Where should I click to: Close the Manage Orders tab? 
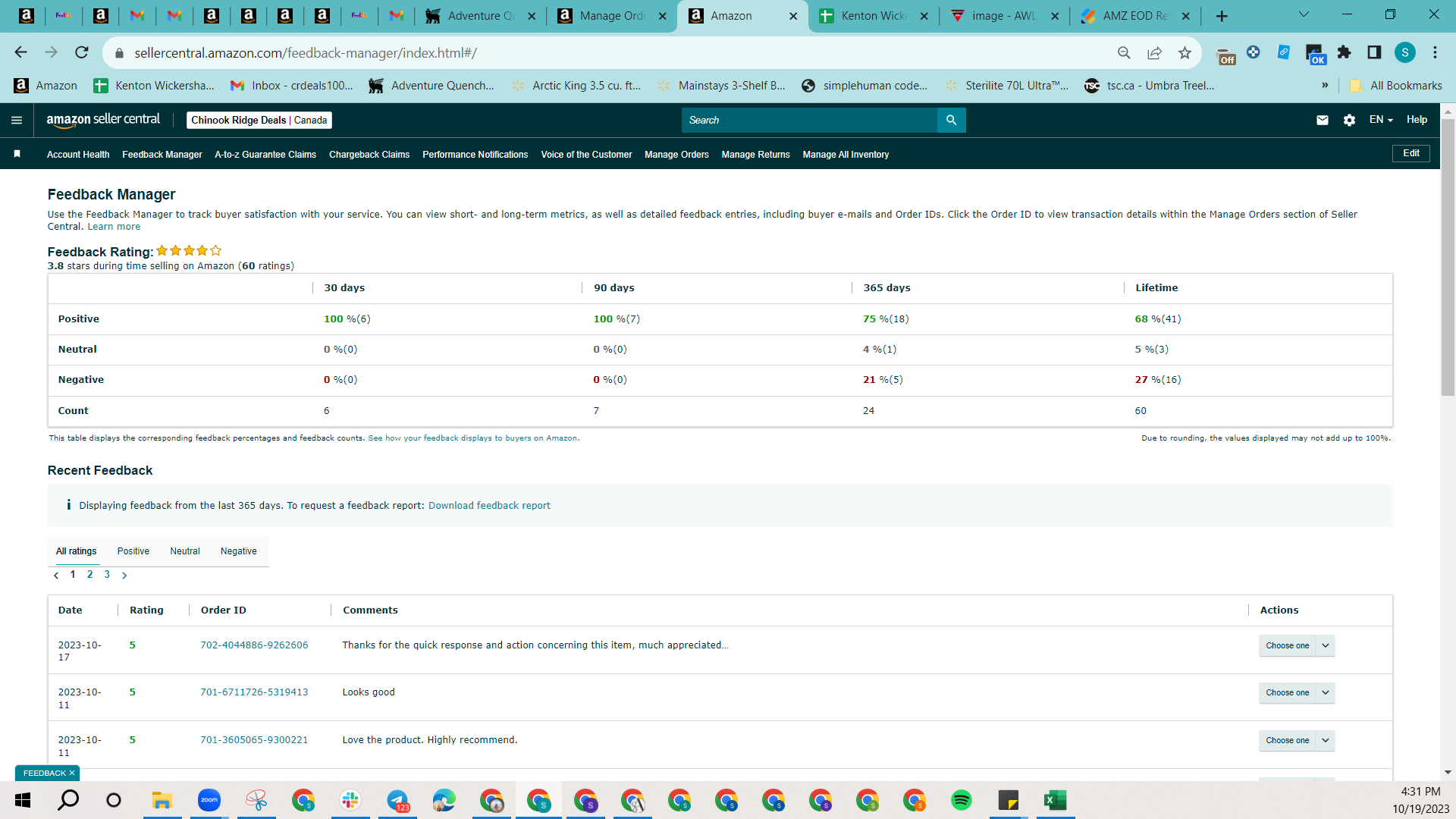pyautogui.click(x=662, y=16)
